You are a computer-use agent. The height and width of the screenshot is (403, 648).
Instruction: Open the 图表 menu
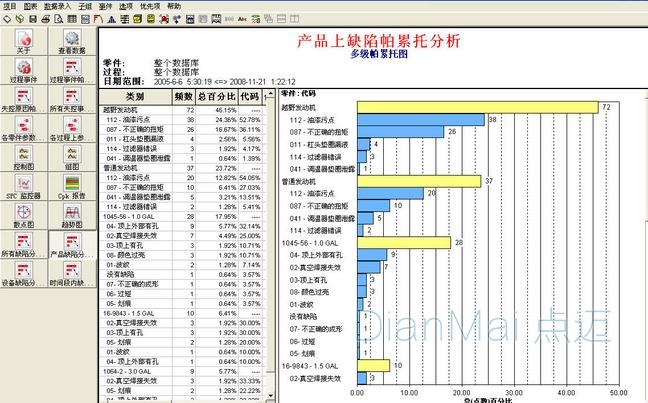click(x=30, y=6)
